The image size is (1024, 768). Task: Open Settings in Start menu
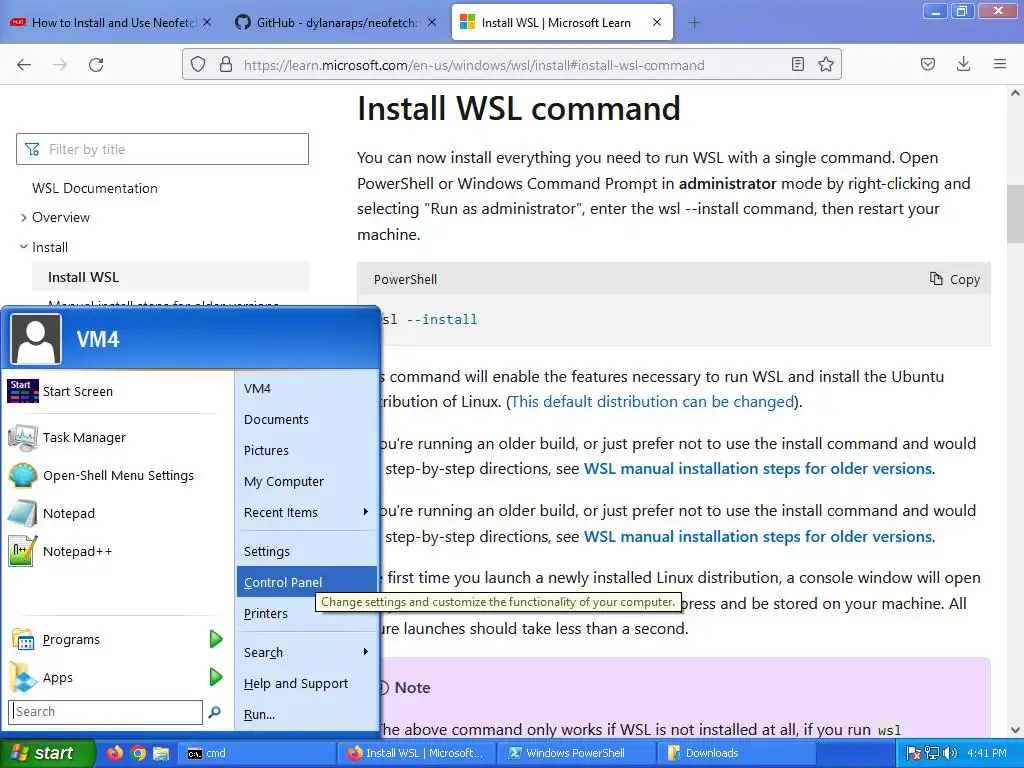tap(306, 551)
